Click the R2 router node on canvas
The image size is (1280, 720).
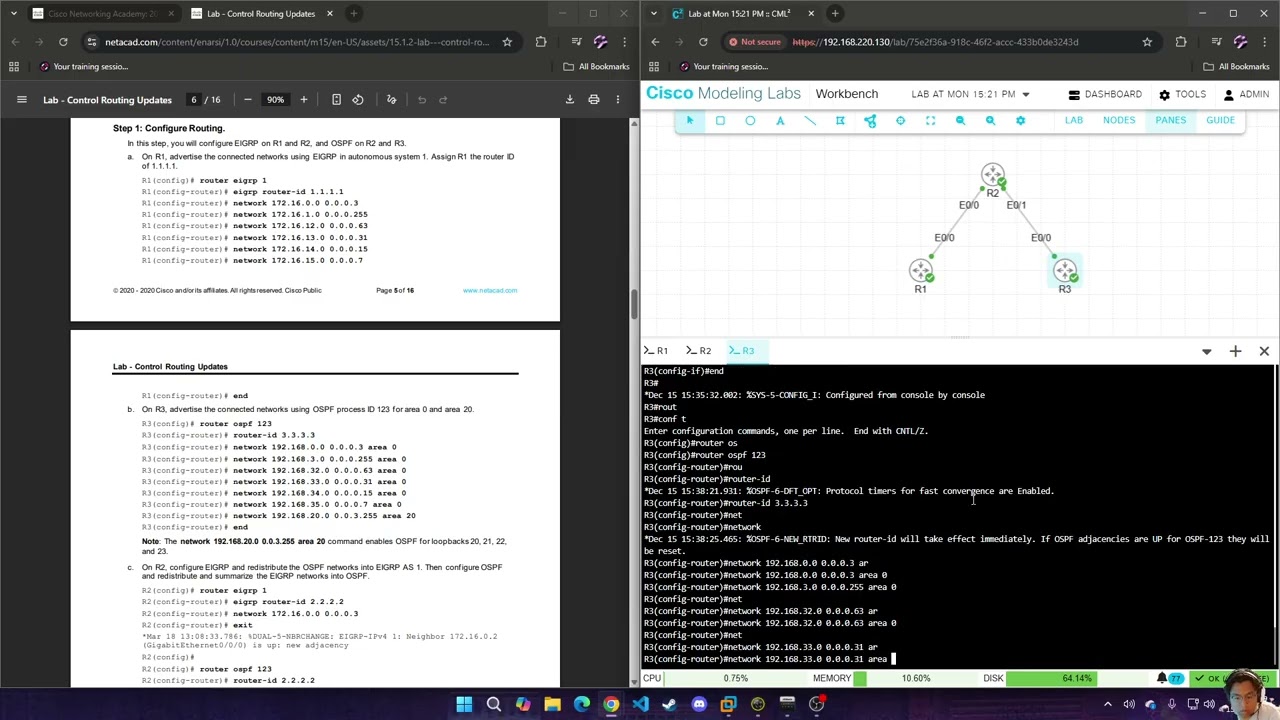point(992,177)
